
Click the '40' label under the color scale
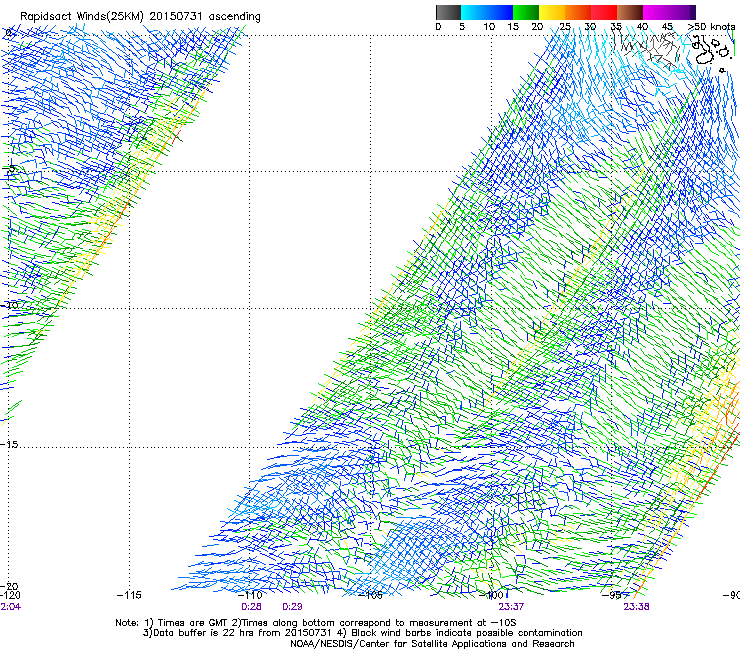point(642,27)
